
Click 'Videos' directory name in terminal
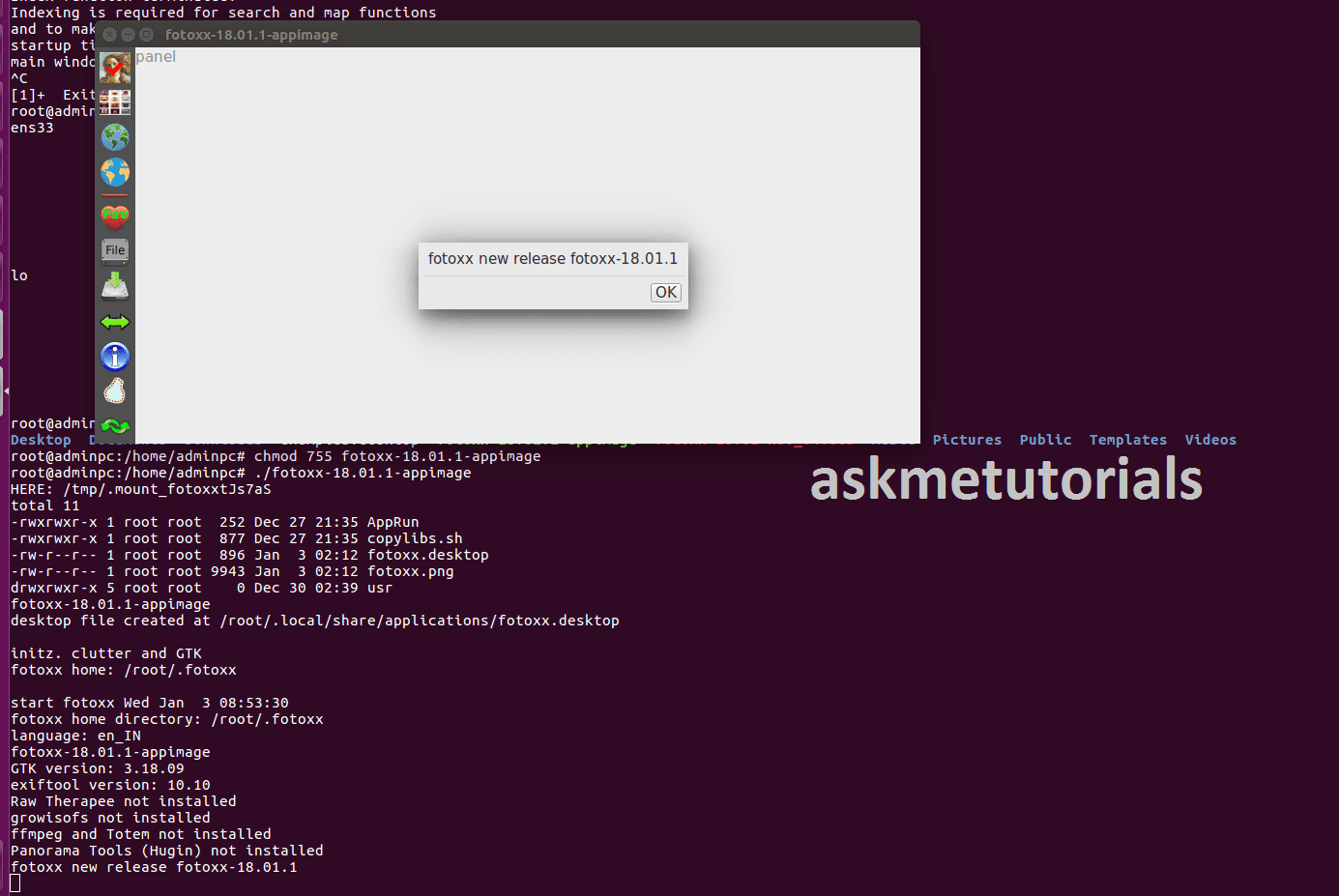(x=1210, y=440)
